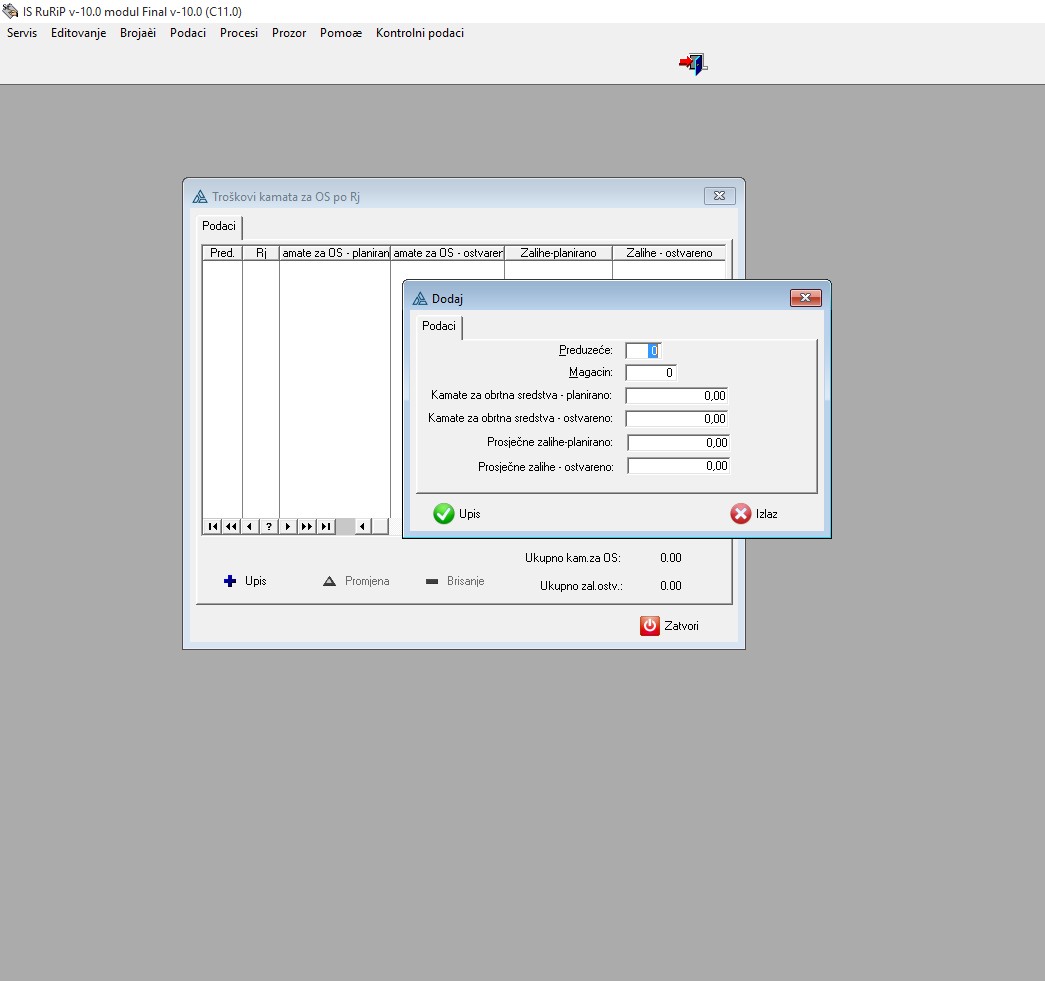Open the Kontrolni podaci menu

pyautogui.click(x=419, y=33)
